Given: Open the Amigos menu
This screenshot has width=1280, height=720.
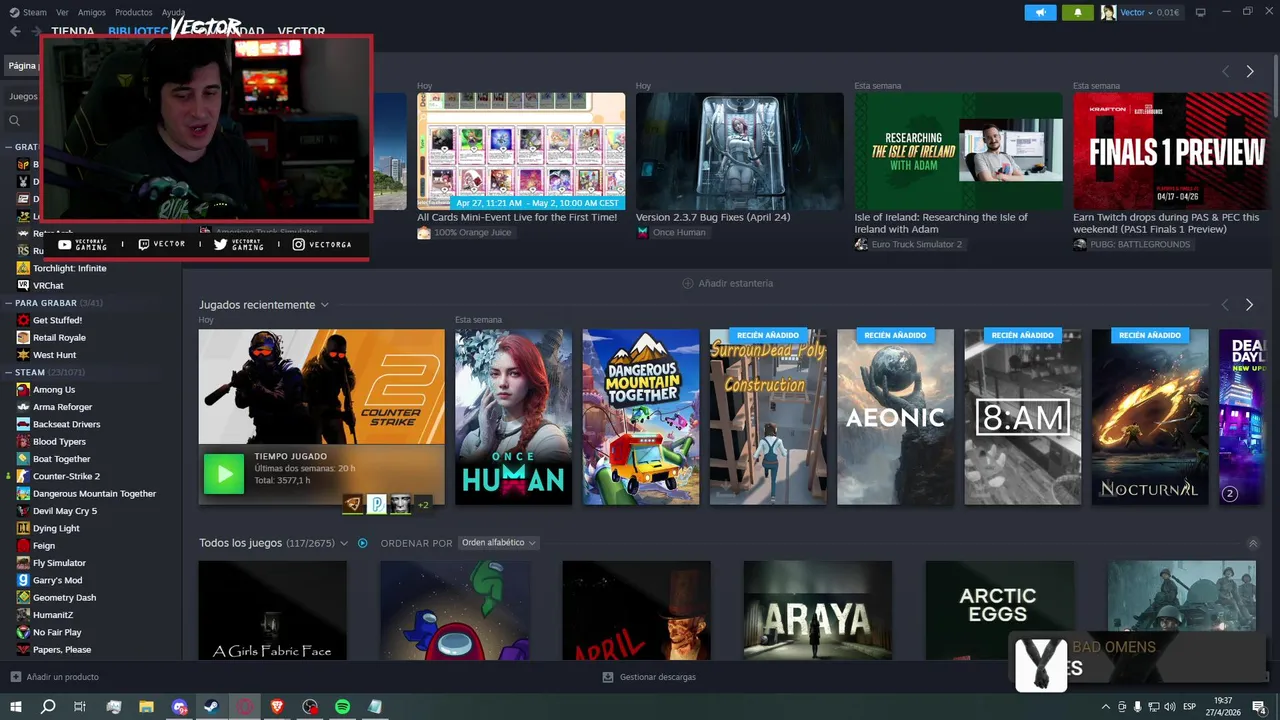Looking at the screenshot, I should [x=92, y=12].
